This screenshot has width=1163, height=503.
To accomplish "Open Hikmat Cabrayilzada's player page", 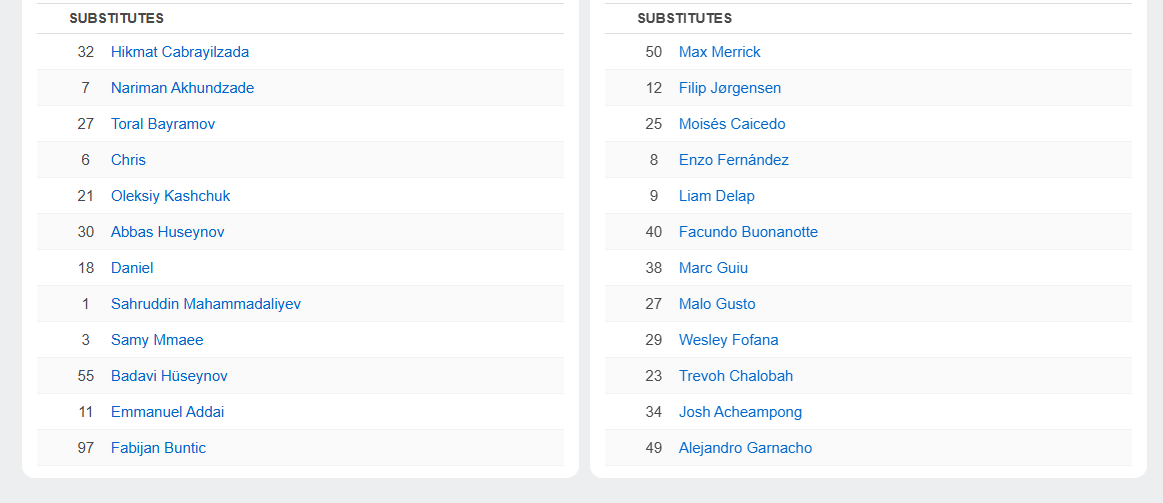I will tap(180, 52).
